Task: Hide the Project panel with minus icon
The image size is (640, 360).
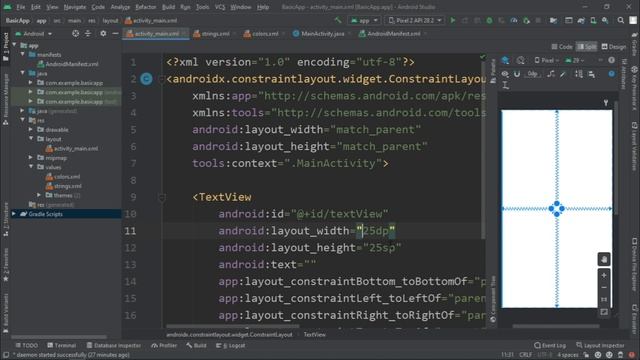Action: (x=115, y=33)
